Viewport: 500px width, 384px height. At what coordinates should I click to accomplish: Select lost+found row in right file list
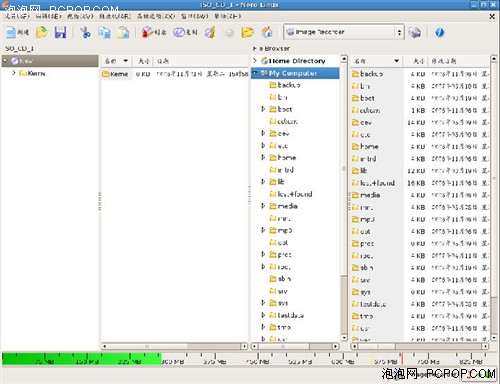420,183
